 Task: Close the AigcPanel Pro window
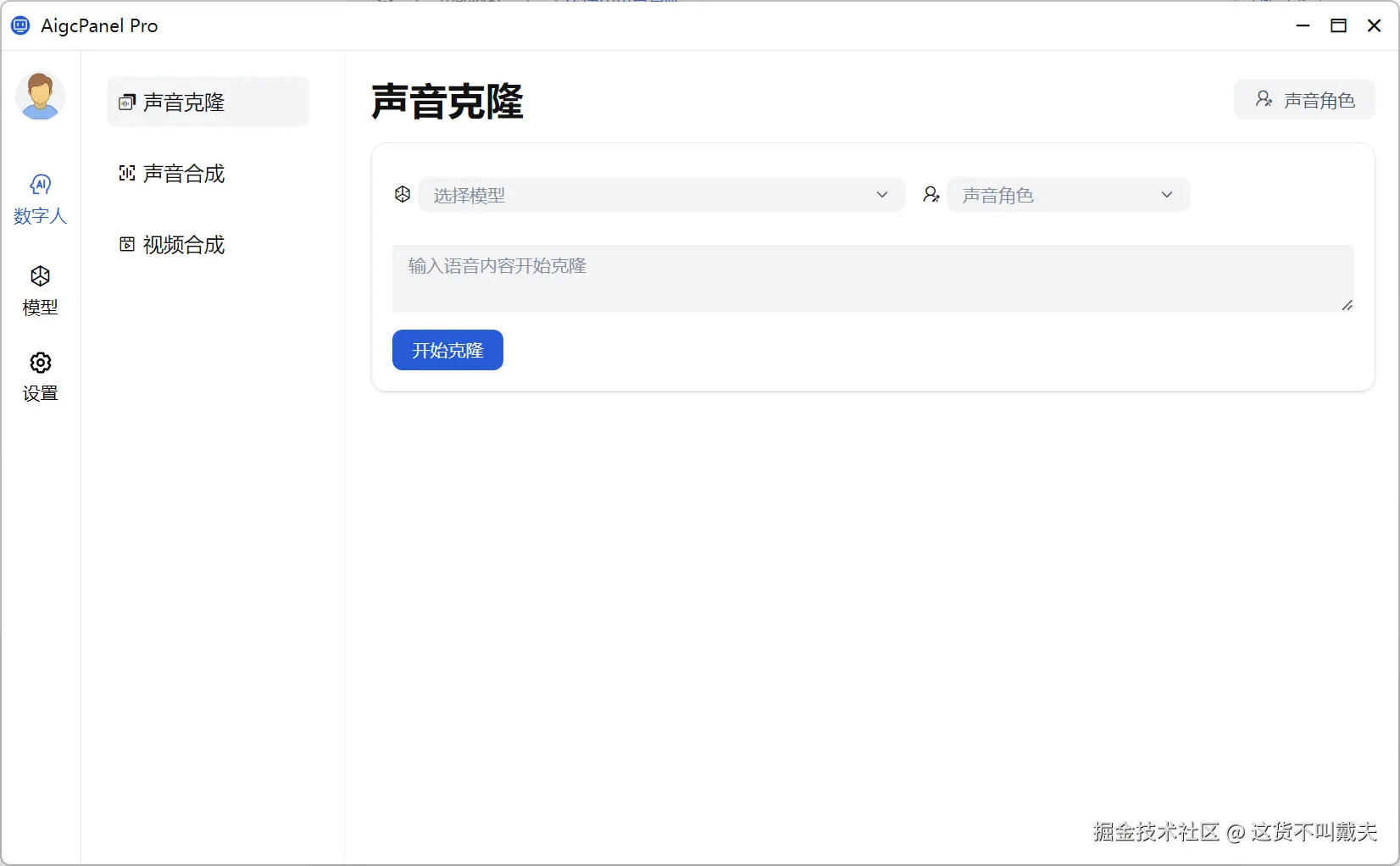[1375, 25]
